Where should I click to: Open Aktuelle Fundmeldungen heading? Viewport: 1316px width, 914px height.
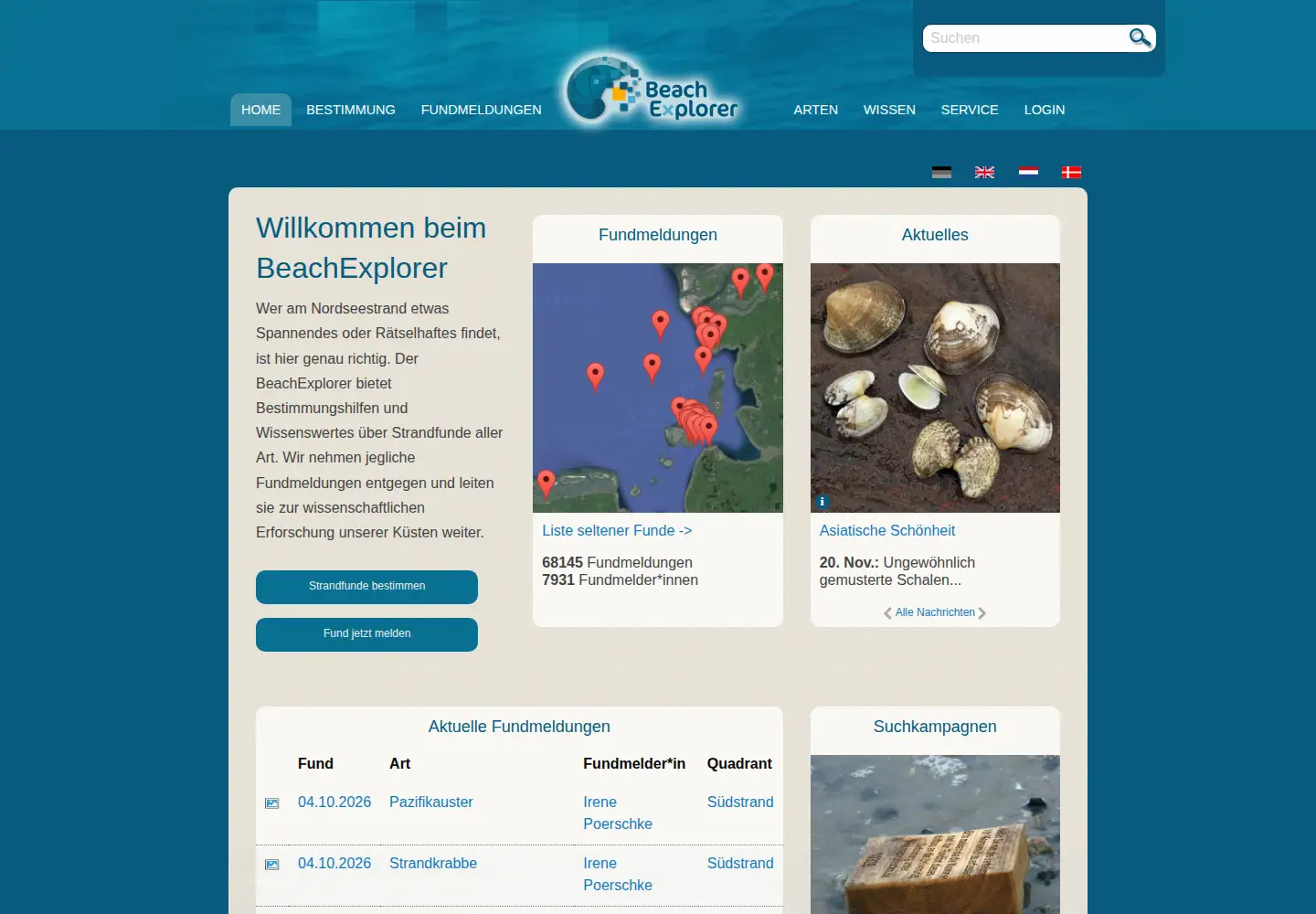(519, 727)
